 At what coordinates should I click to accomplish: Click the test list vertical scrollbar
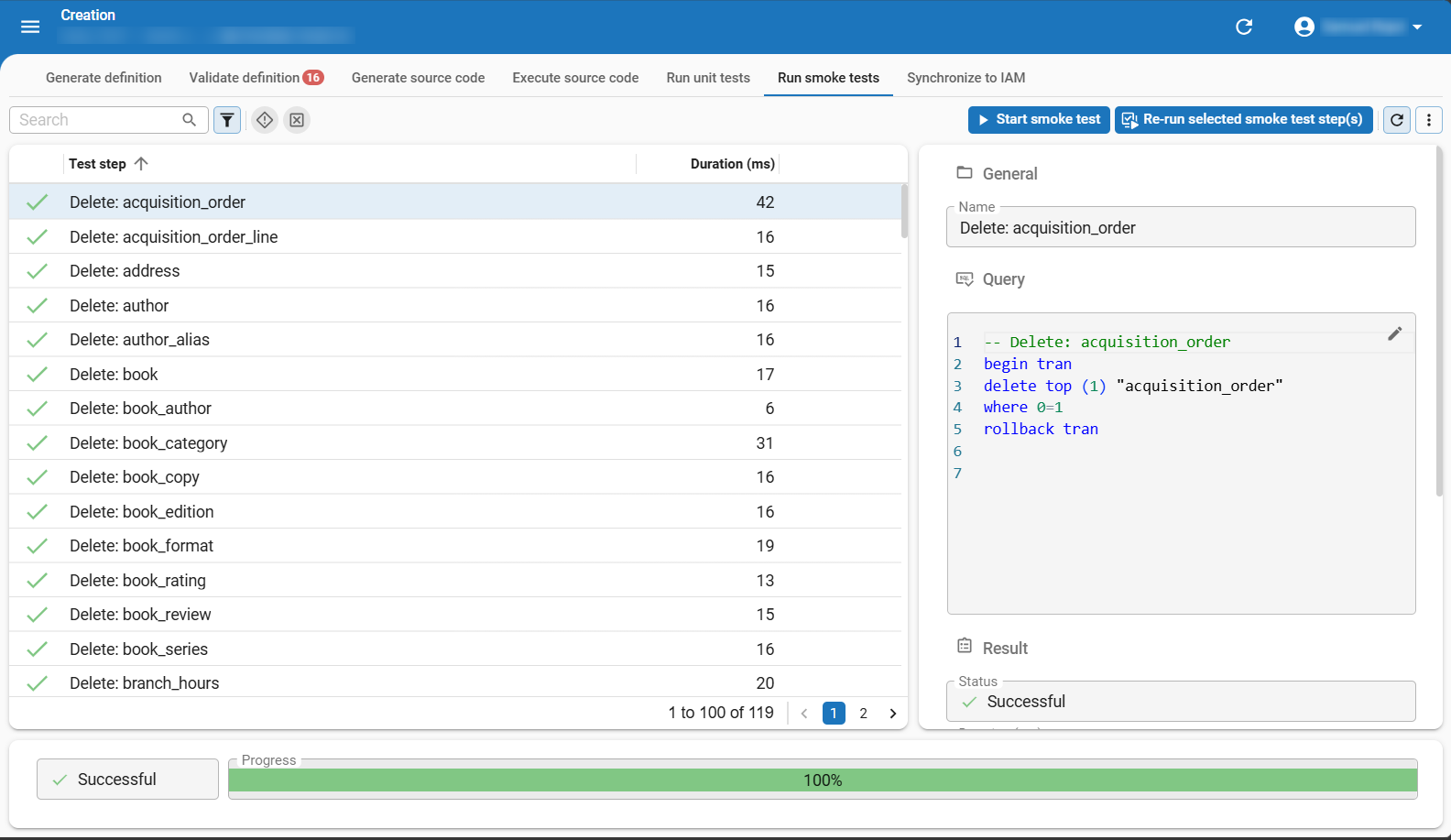click(x=904, y=212)
